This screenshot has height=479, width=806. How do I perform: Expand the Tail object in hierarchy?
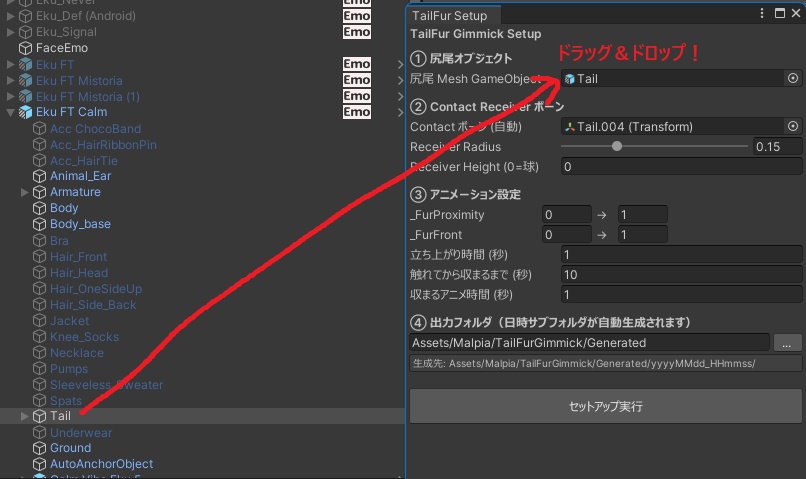[24, 416]
